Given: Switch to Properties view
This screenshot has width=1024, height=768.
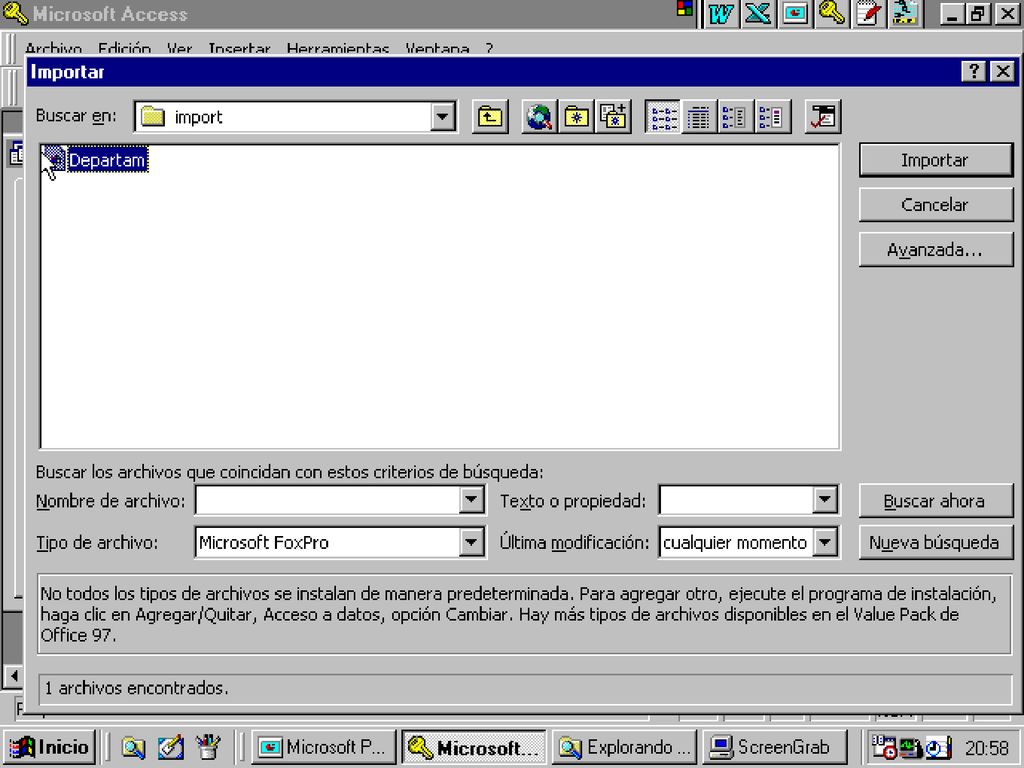Looking at the screenshot, I should 735,117.
